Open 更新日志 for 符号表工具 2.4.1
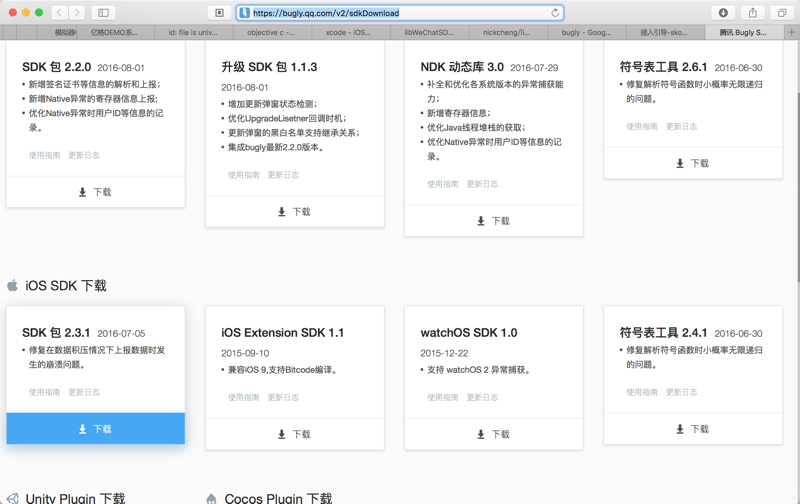 click(681, 392)
